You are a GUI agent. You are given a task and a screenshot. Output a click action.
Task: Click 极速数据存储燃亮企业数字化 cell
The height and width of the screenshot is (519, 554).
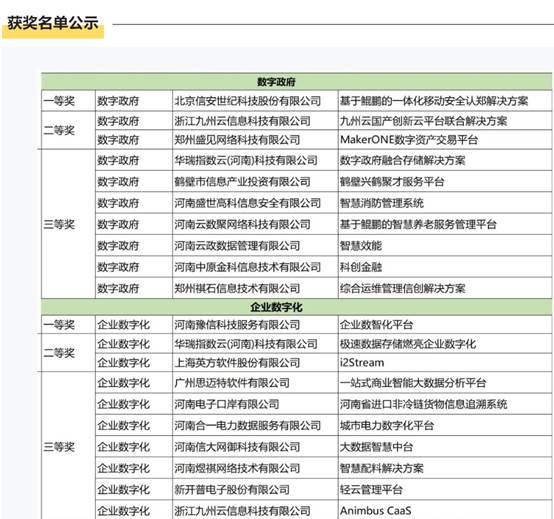445,344
